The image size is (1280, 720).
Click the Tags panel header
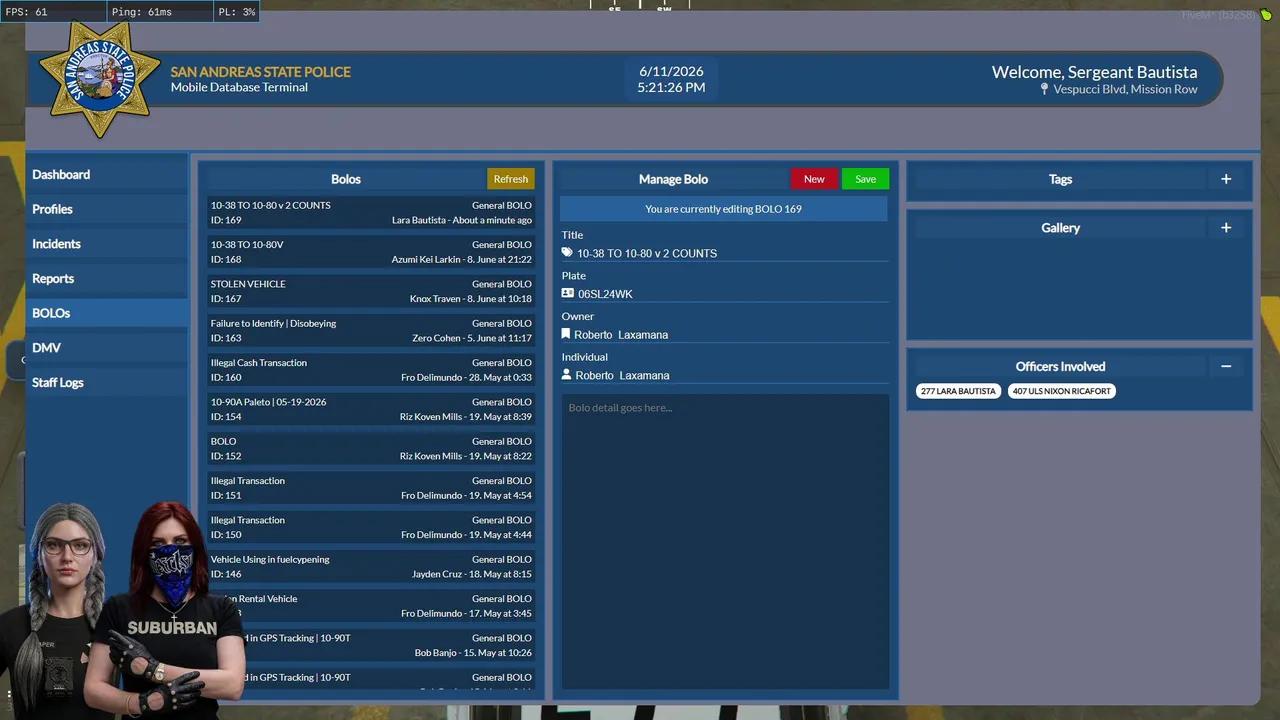(x=1060, y=179)
